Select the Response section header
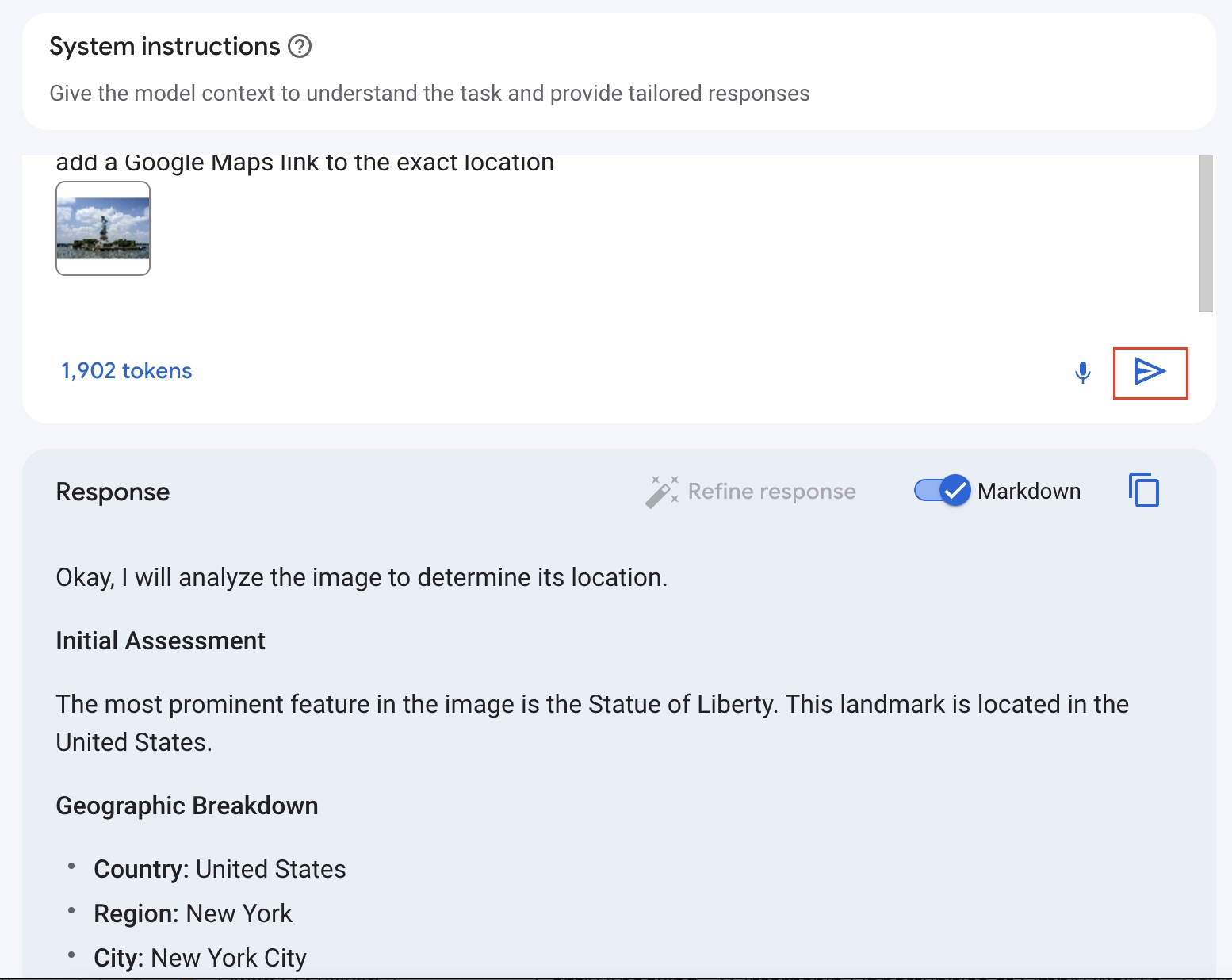1232x980 pixels. (112, 492)
